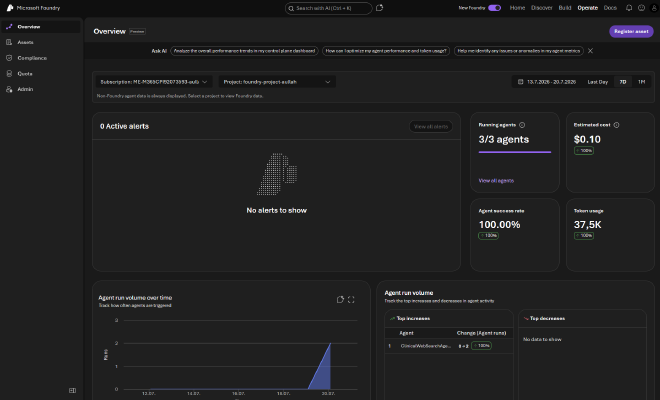Click the ClinicalWebSearchAge... agent row
660x400 pixels.
[448, 346]
